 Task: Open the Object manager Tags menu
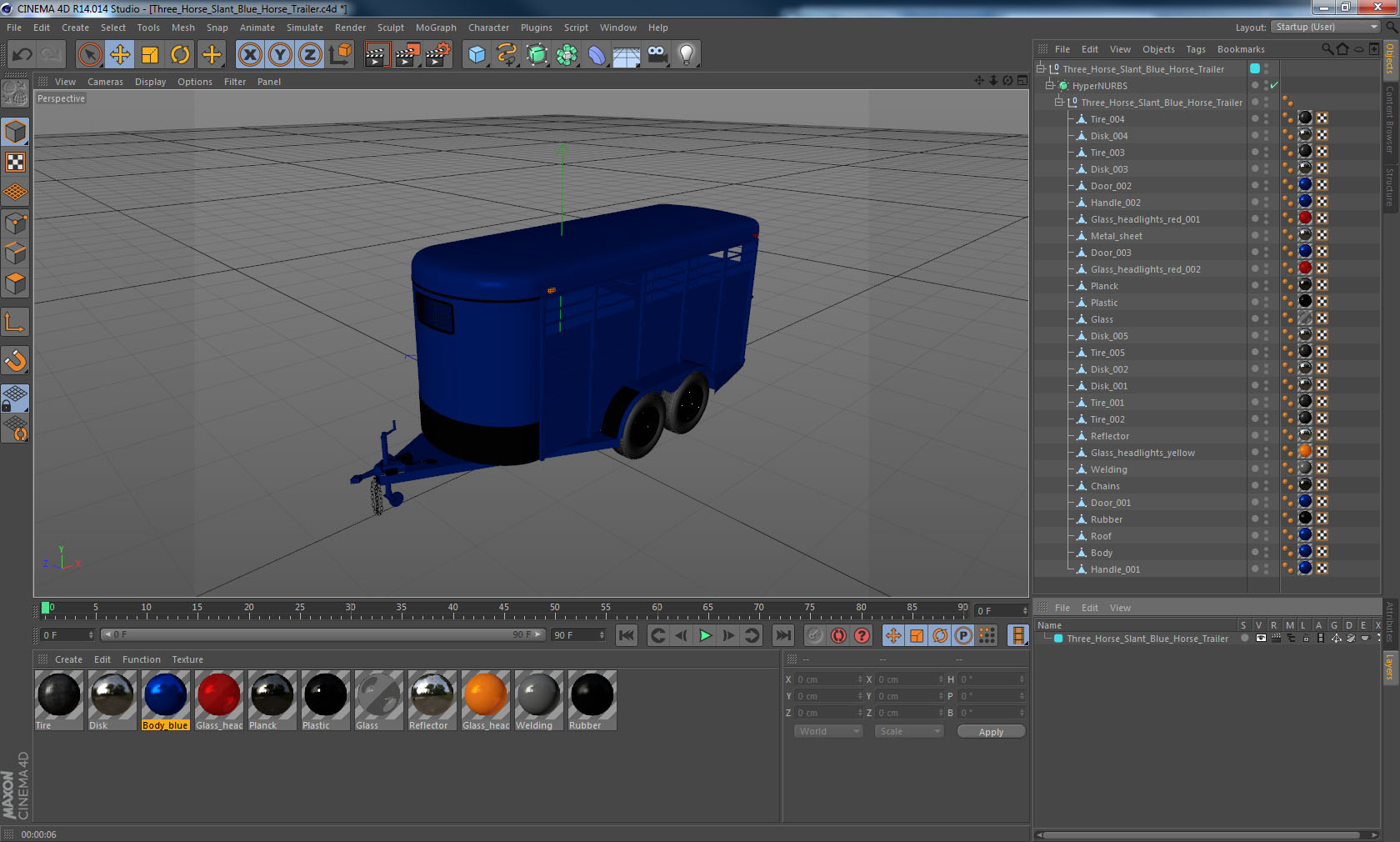[x=1196, y=49]
